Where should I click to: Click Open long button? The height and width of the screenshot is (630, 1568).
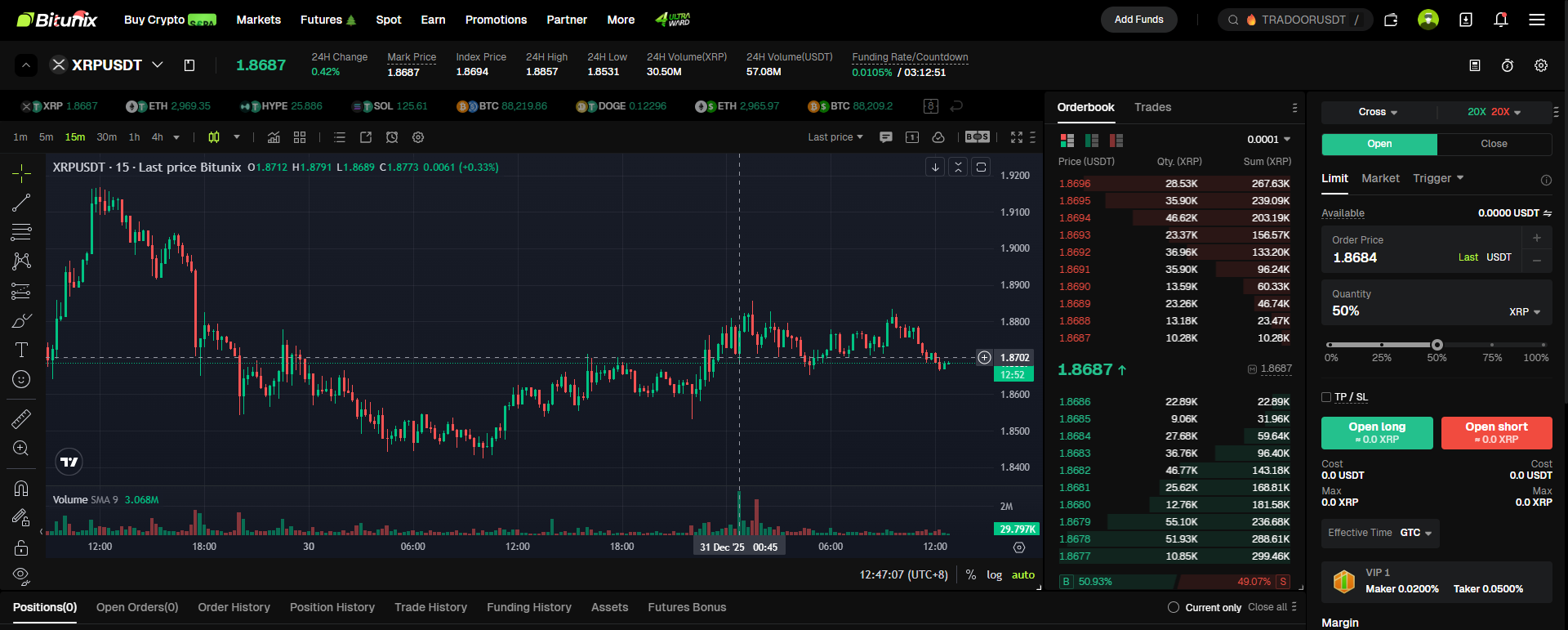point(1377,433)
